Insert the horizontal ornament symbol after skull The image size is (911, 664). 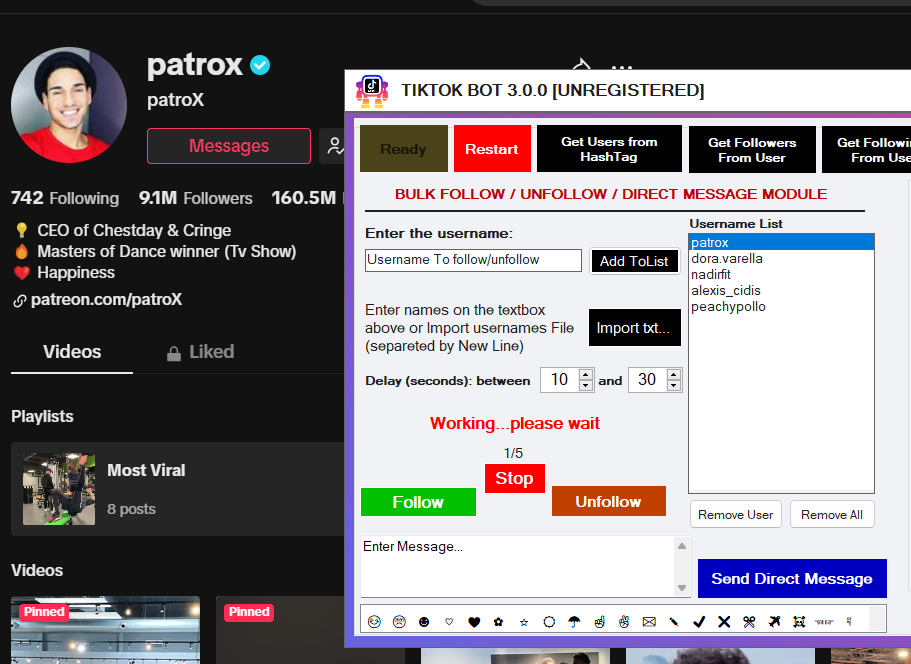824,622
